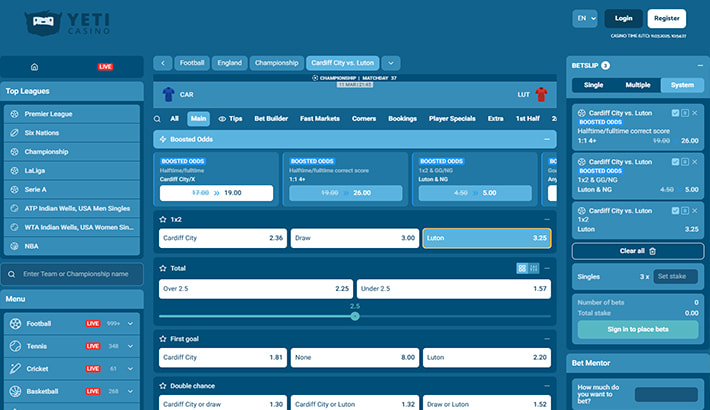
Task: Click Sign in to place bets
Action: coord(638,329)
